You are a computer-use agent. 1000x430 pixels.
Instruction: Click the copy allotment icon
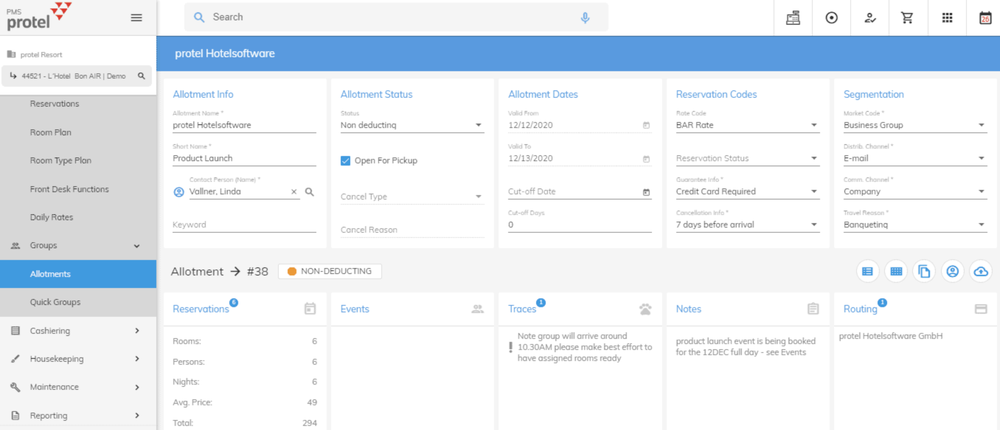924,272
